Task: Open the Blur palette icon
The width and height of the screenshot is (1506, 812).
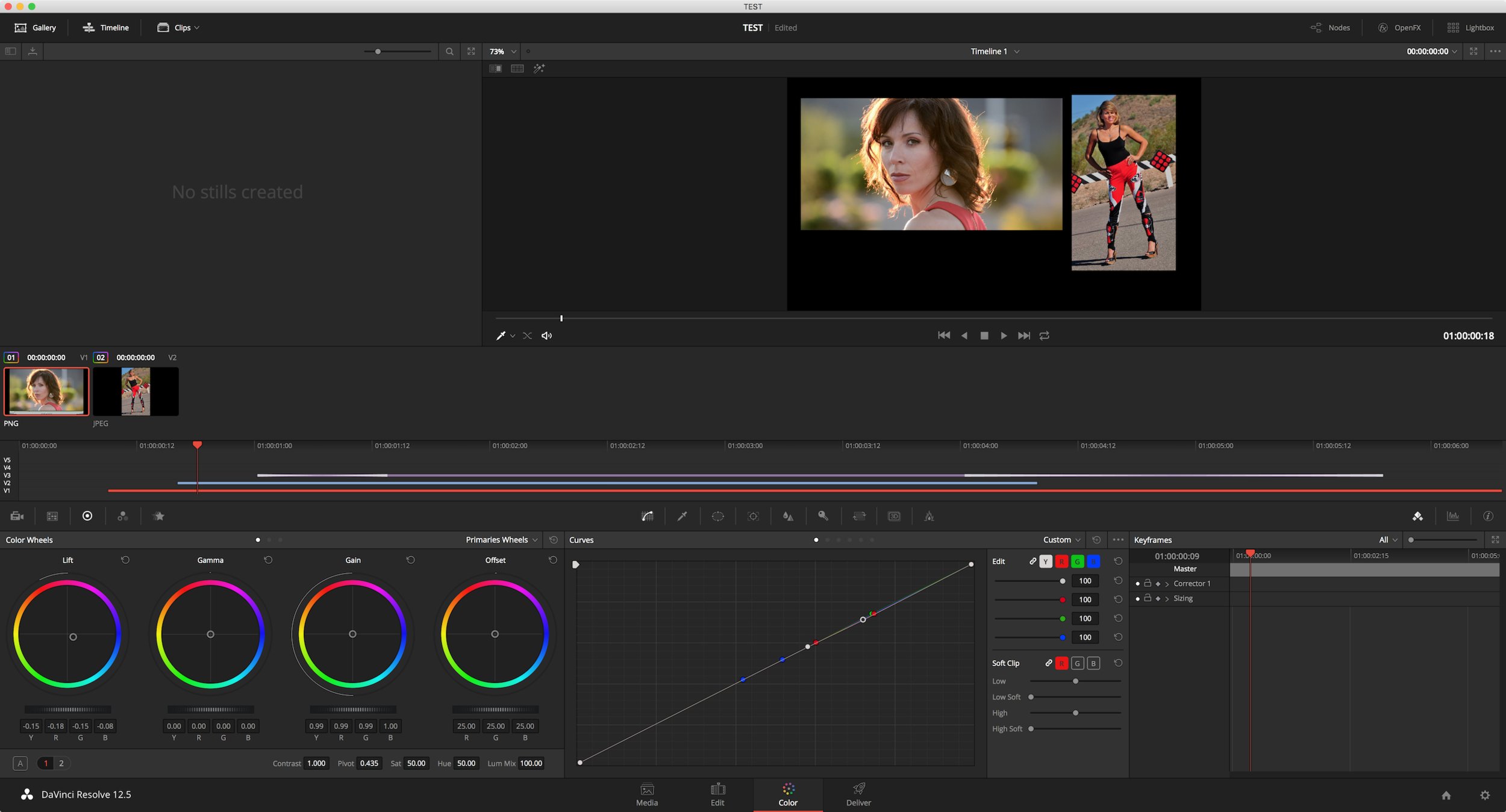Action: pyautogui.click(x=788, y=516)
